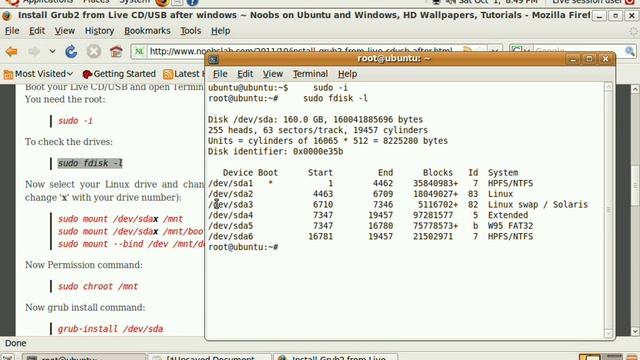Open the Getting Started bookmark

click(x=119, y=74)
